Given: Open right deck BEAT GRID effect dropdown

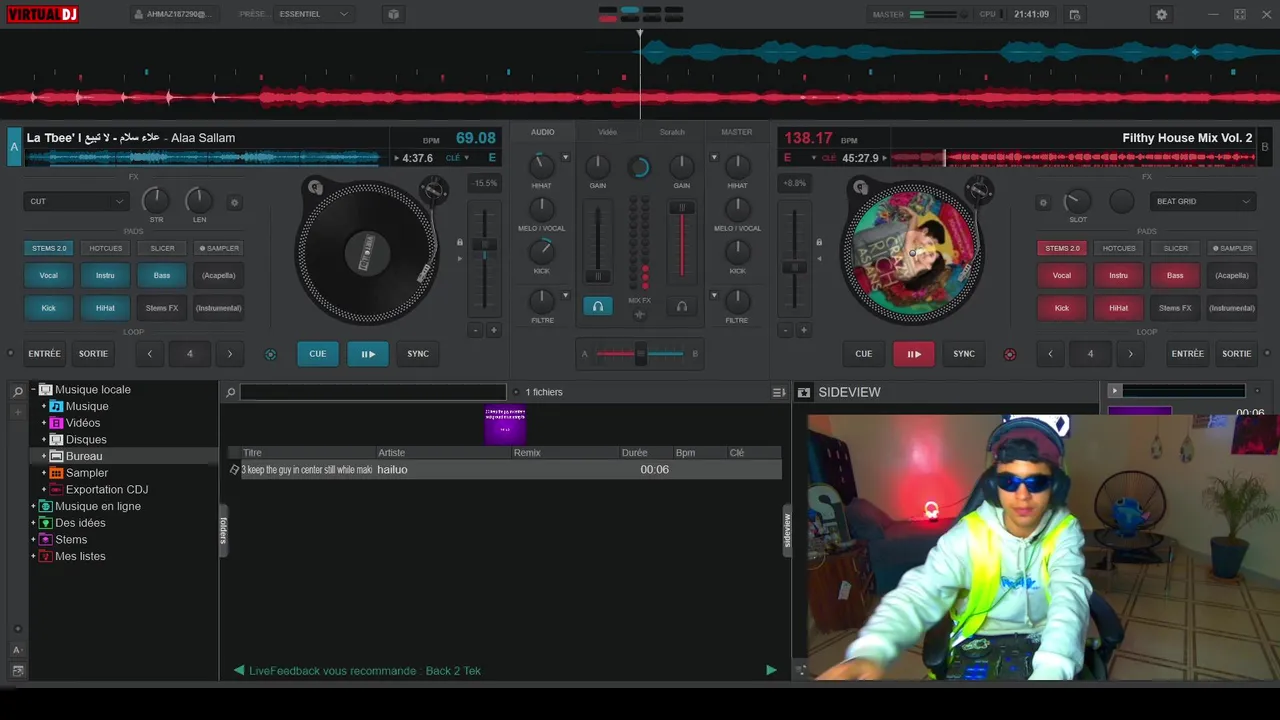Looking at the screenshot, I should pyautogui.click(x=1203, y=201).
